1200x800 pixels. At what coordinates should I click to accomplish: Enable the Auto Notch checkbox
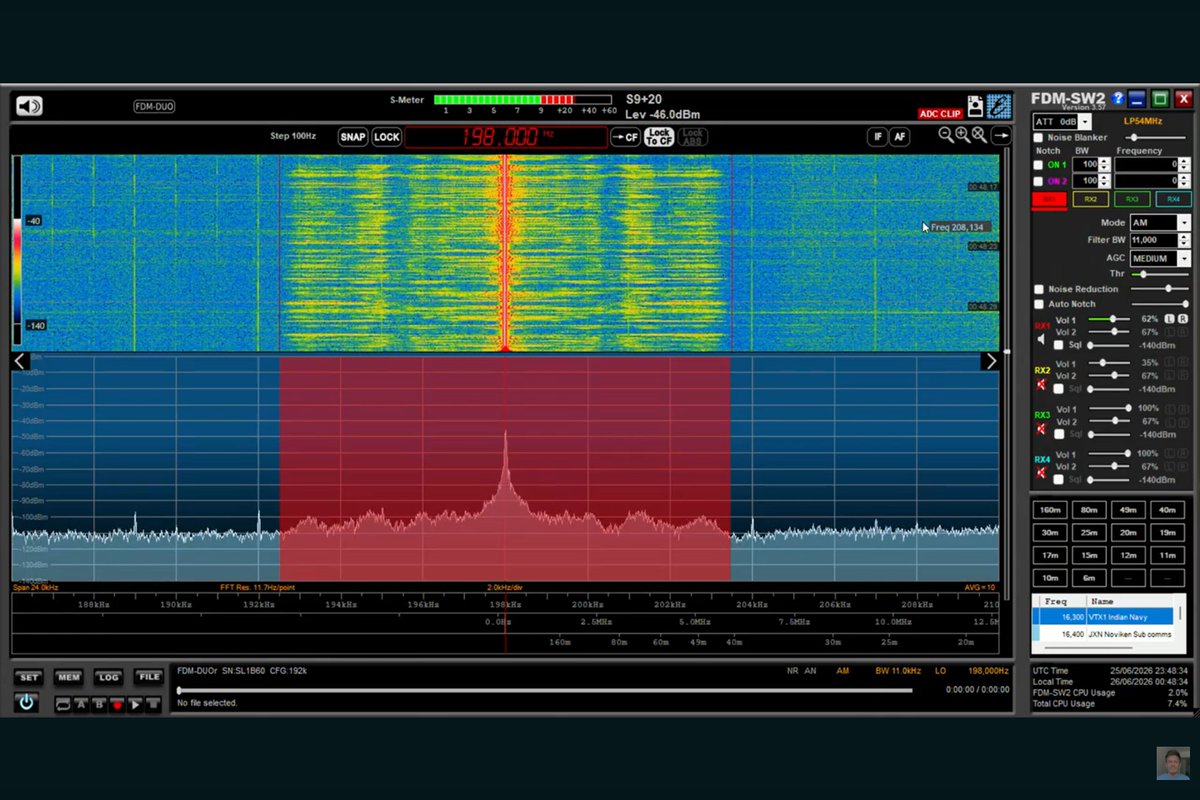pos(1038,304)
